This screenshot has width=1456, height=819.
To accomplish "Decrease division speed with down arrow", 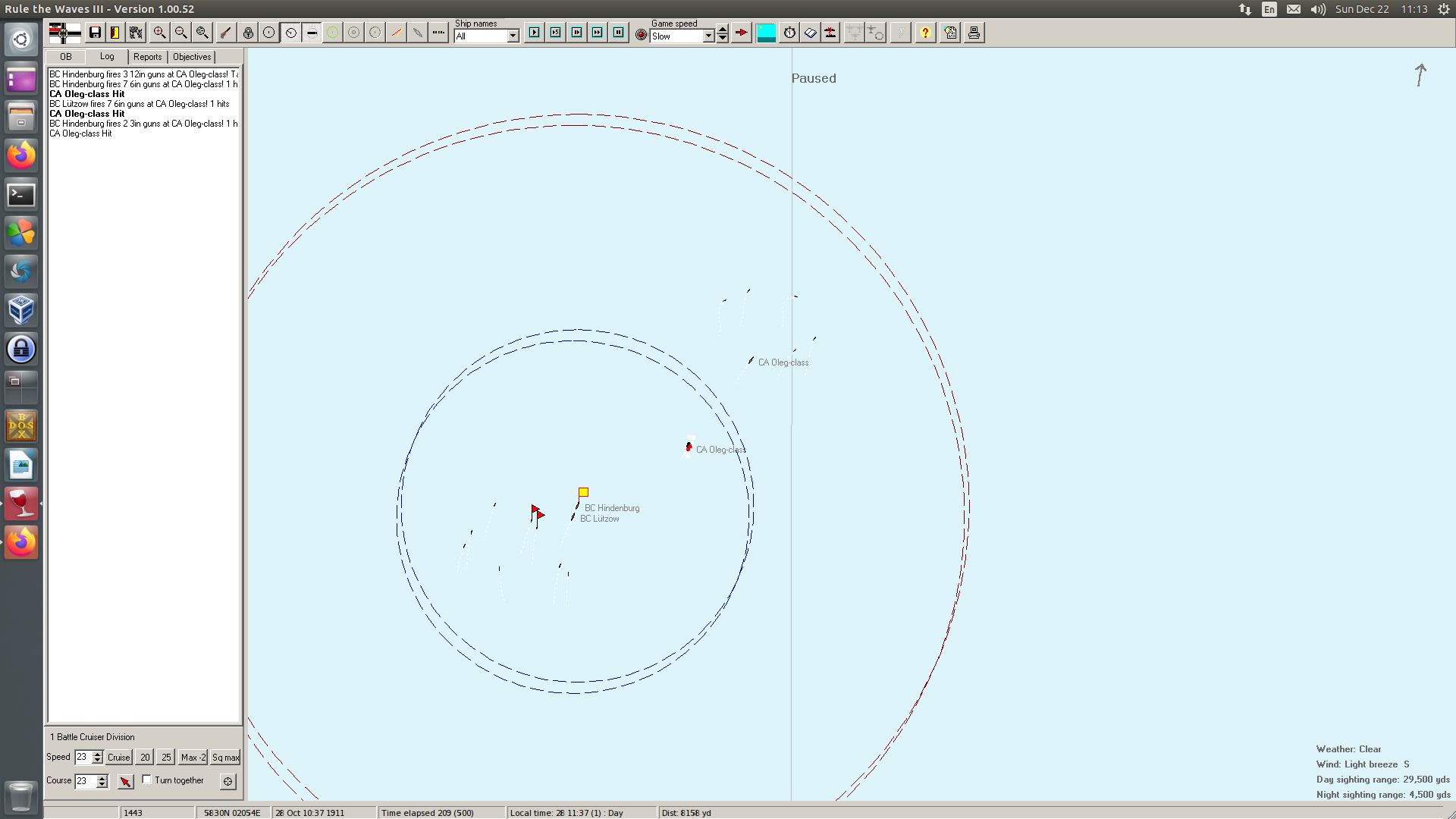I will (97, 761).
